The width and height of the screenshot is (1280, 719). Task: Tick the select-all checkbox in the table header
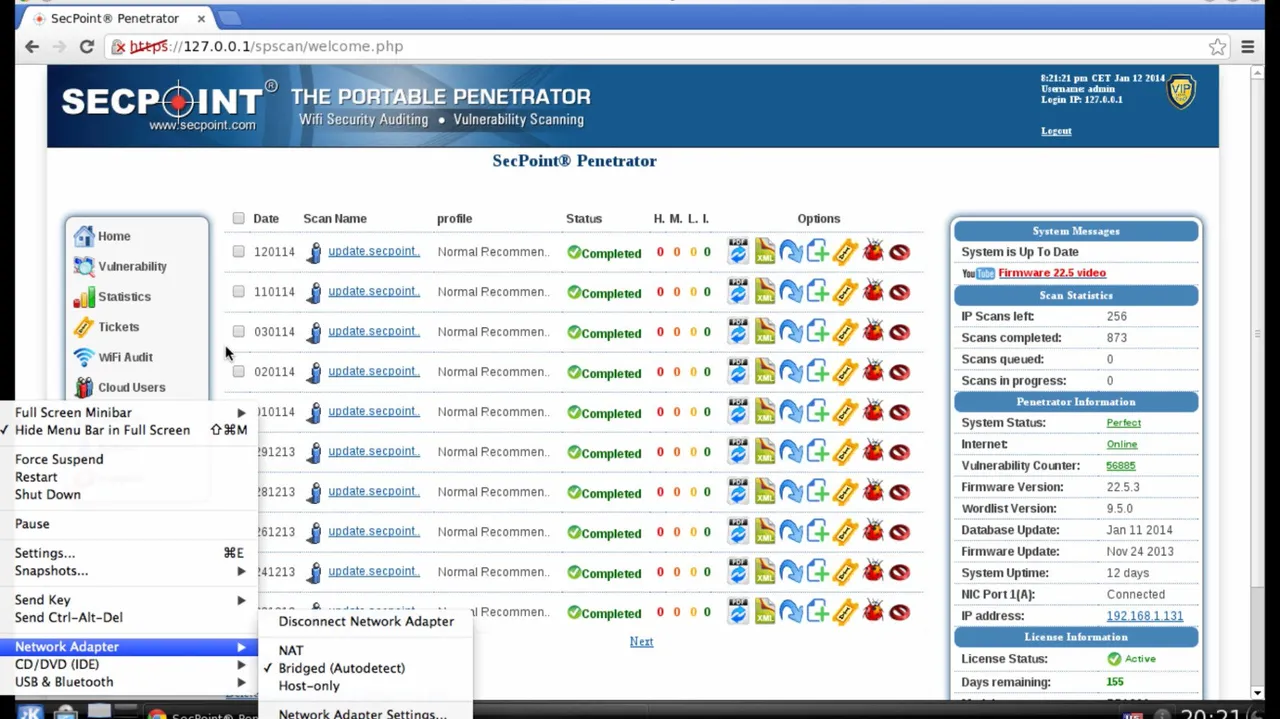238,218
